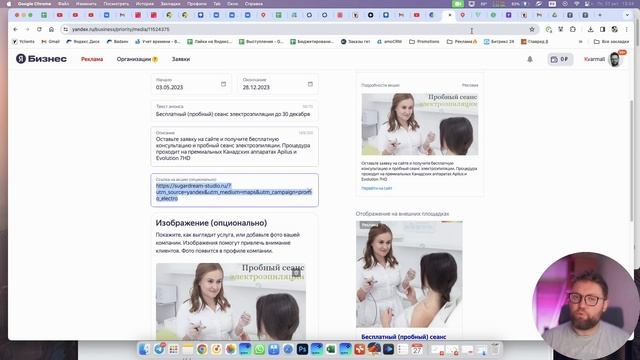Click the Яндекс Бизнес logo
This screenshot has width=640, height=360.
point(41,59)
